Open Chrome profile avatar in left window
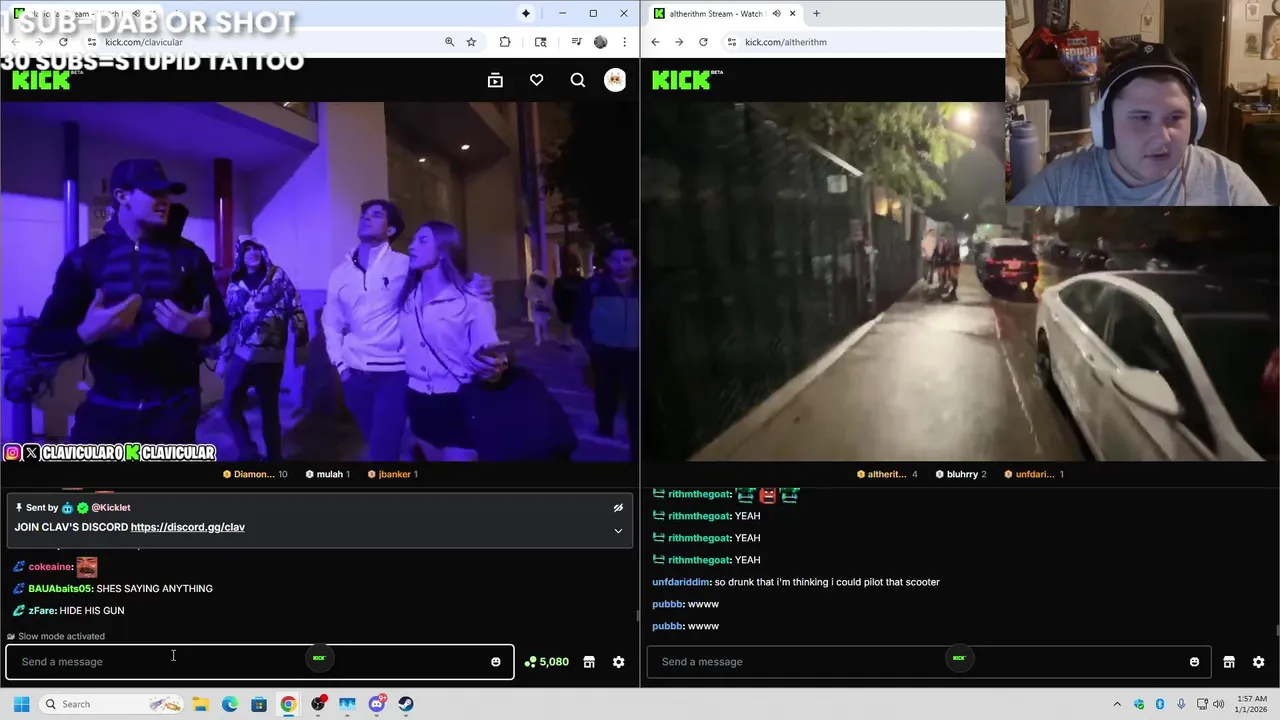The height and width of the screenshot is (720, 1280). coord(600,42)
